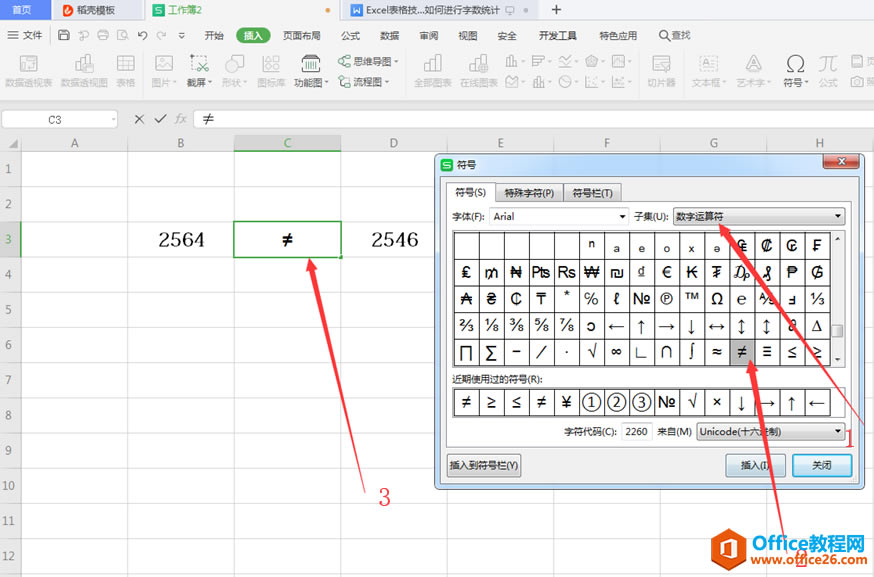The height and width of the screenshot is (577, 874).
Task: Switch to the 稻壳模板 document tab
Action: pyautogui.click(x=95, y=10)
